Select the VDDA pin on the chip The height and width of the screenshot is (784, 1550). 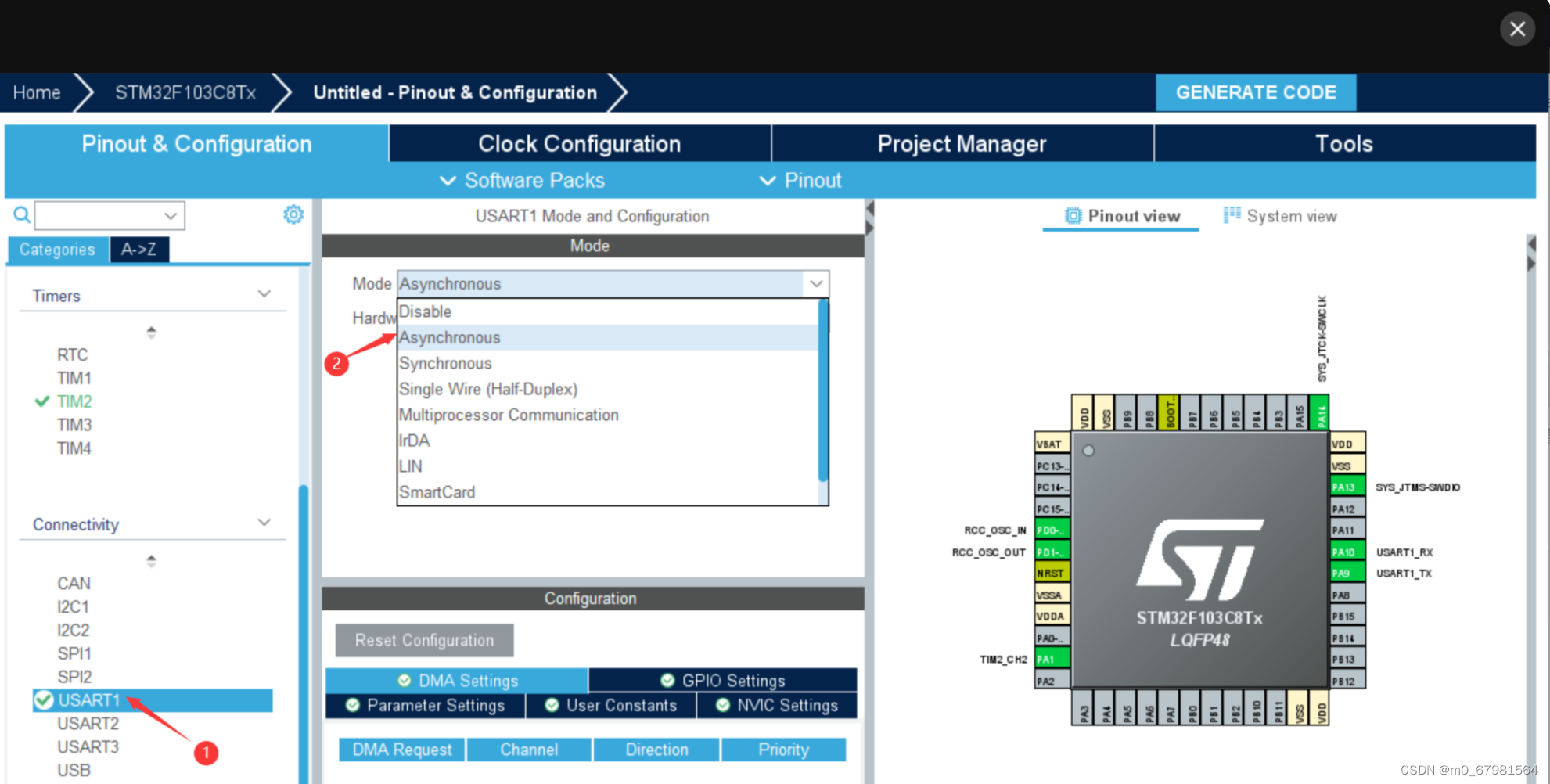click(x=1052, y=617)
